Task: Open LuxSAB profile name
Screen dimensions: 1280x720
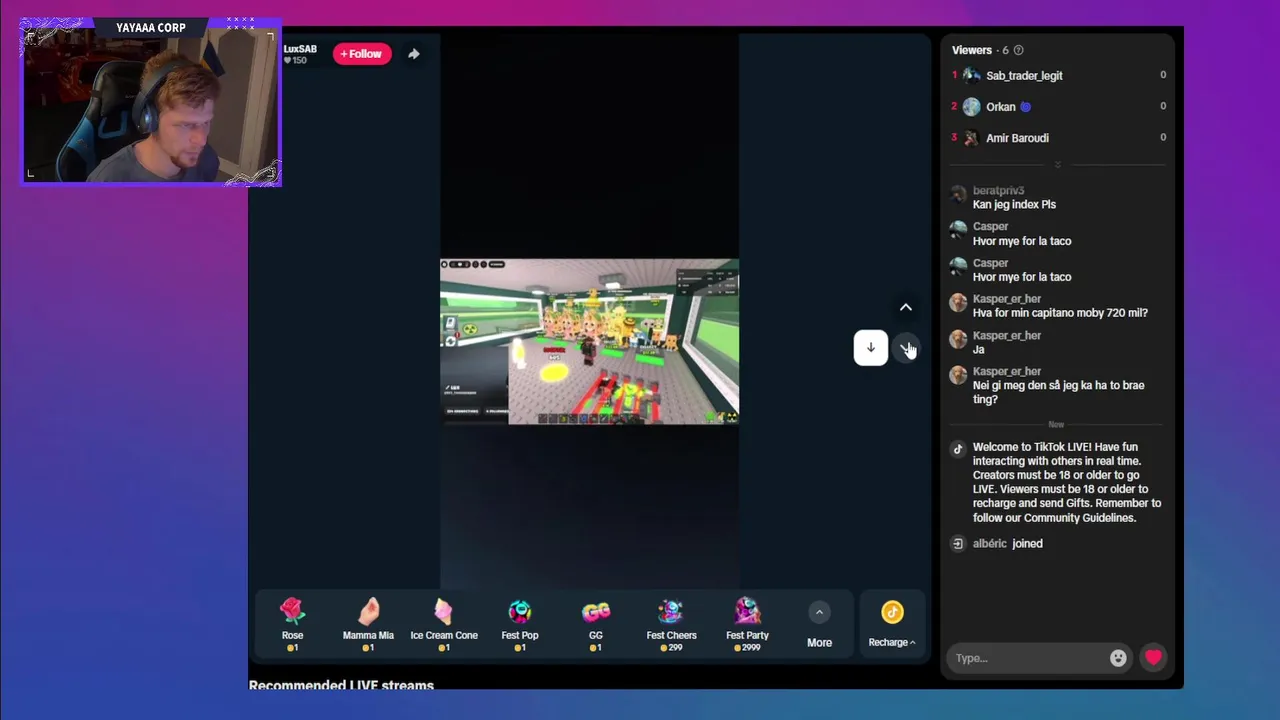Action: pyautogui.click(x=300, y=49)
